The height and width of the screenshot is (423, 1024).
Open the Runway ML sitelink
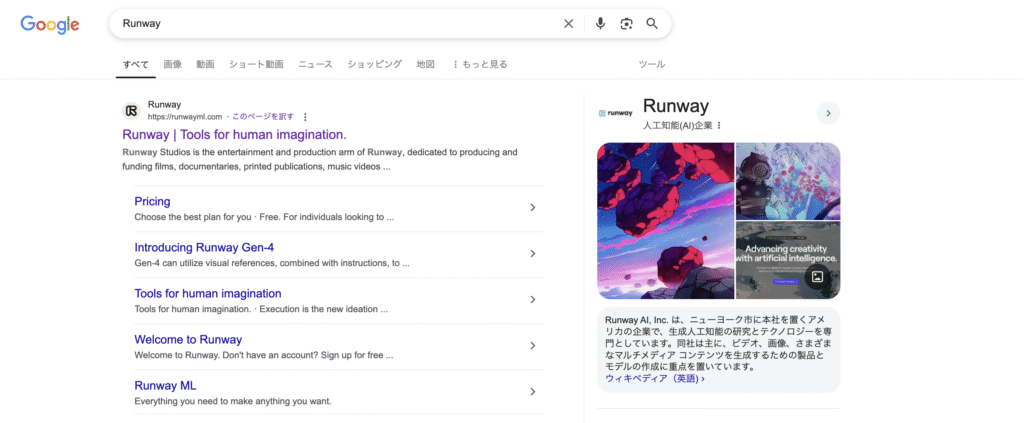165,385
